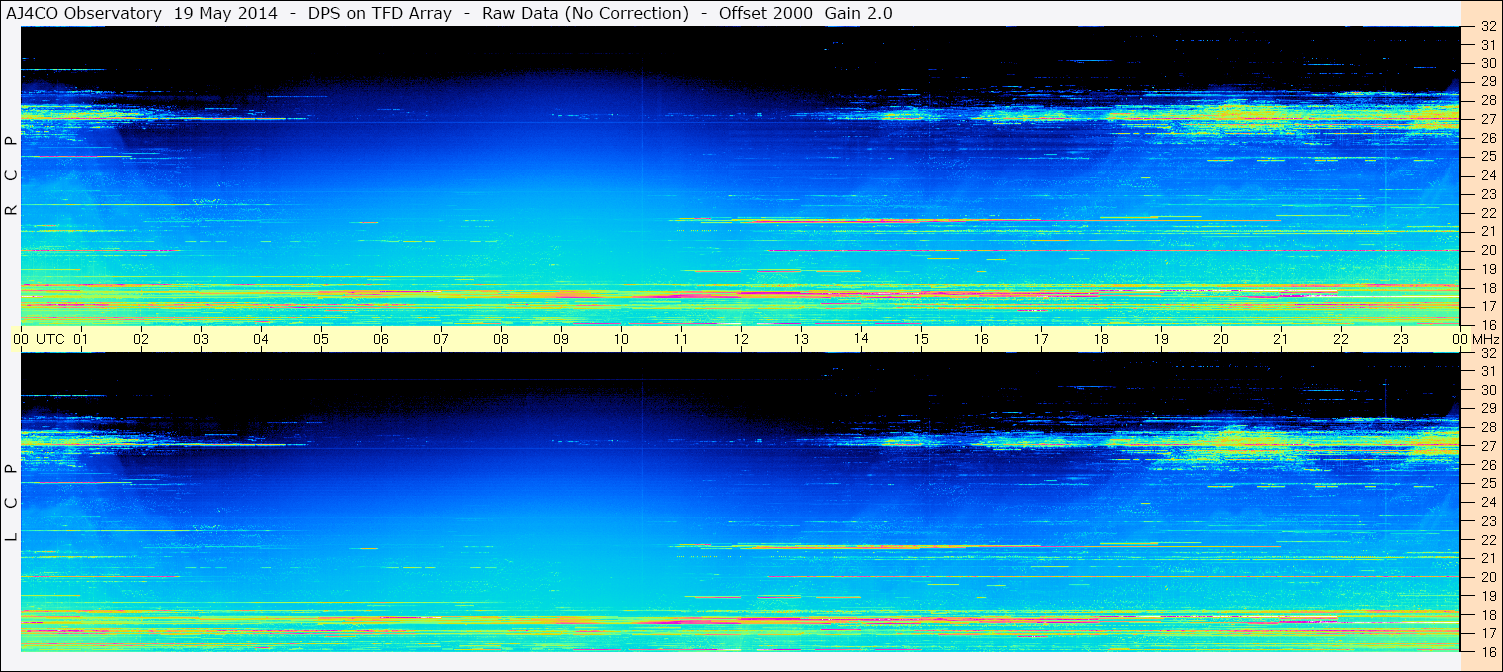Screen dimensions: 1503x672
Task: Click the 24 MHz tick of LCP panel
Action: click(x=1488, y=502)
